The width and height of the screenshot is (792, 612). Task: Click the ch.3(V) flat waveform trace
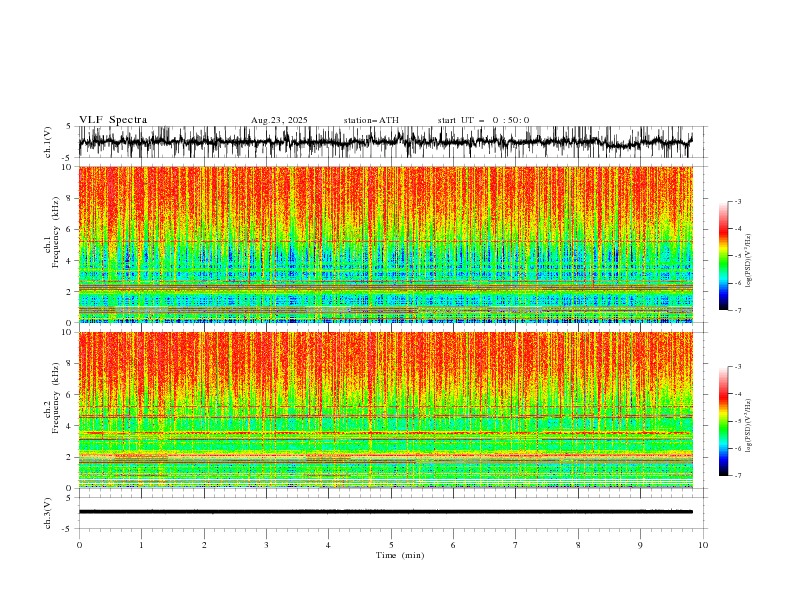385,512
